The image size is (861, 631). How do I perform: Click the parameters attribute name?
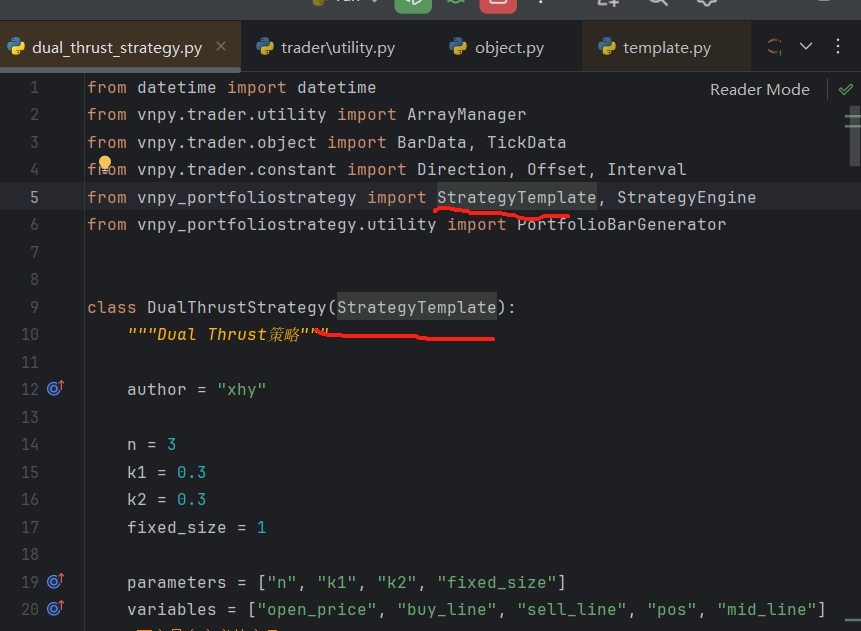point(177,582)
